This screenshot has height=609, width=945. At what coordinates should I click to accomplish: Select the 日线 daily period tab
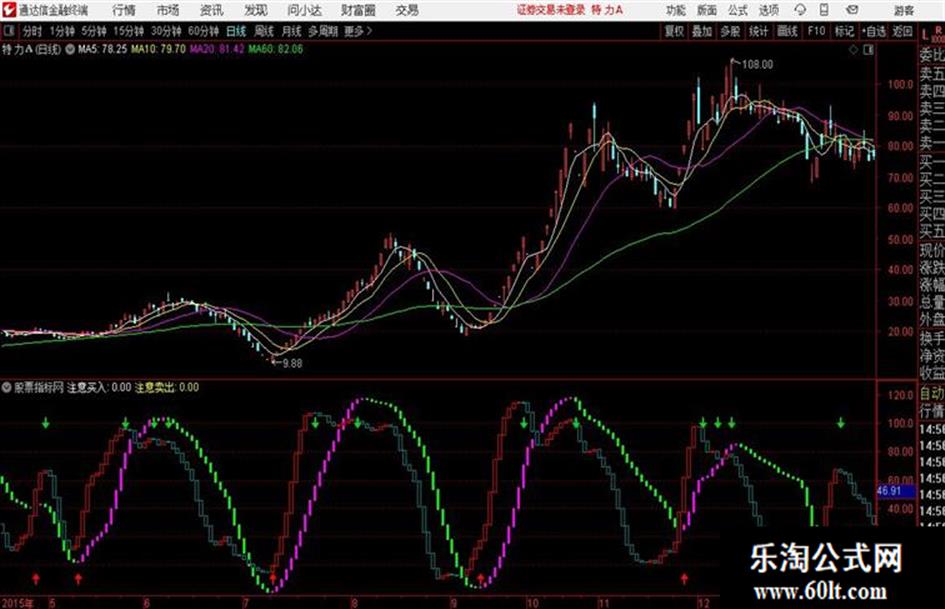click(236, 31)
